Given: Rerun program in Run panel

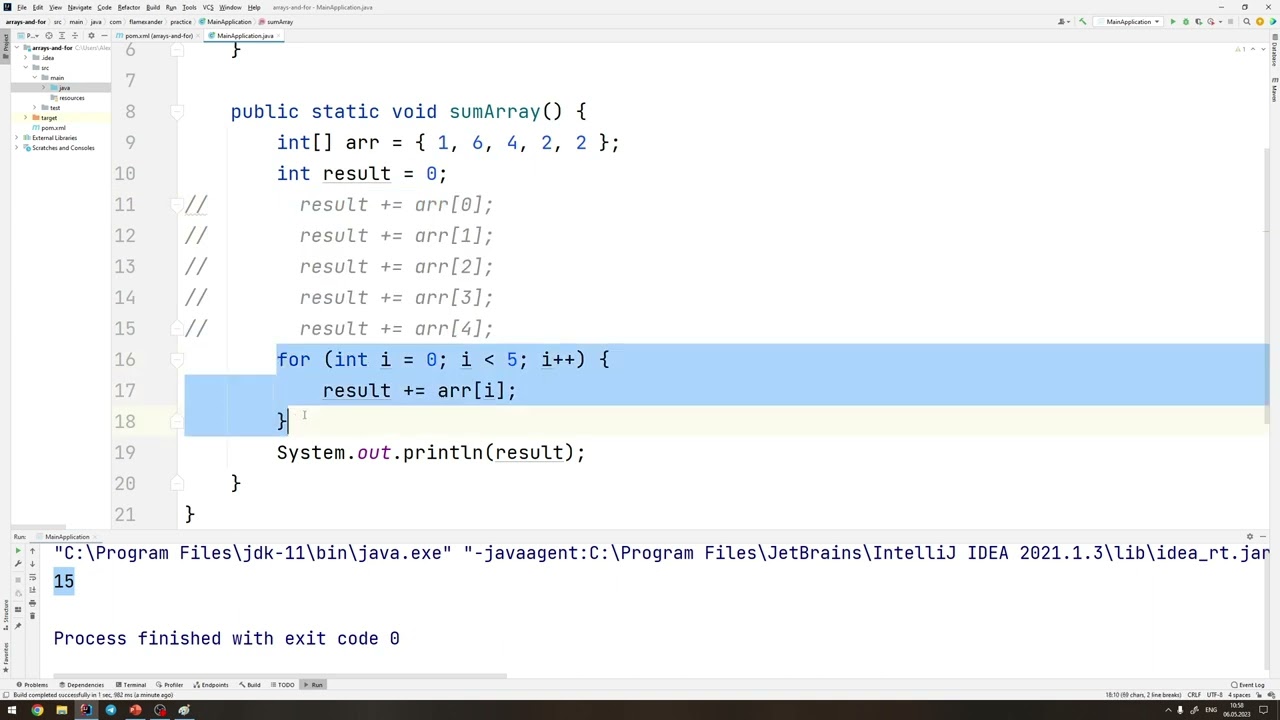Looking at the screenshot, I should pos(18,551).
